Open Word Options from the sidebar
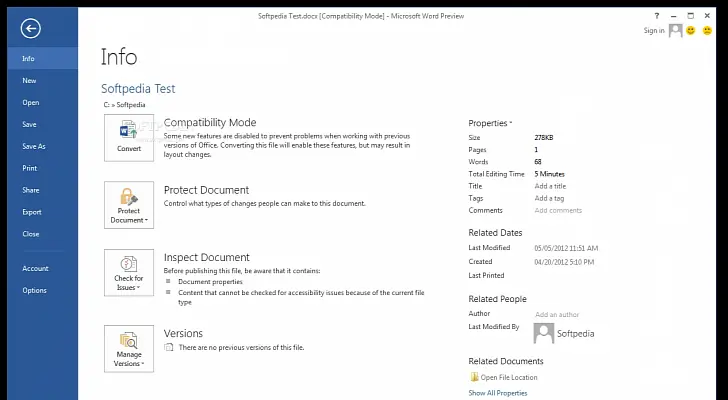This screenshot has width=728, height=400. (x=43, y=290)
